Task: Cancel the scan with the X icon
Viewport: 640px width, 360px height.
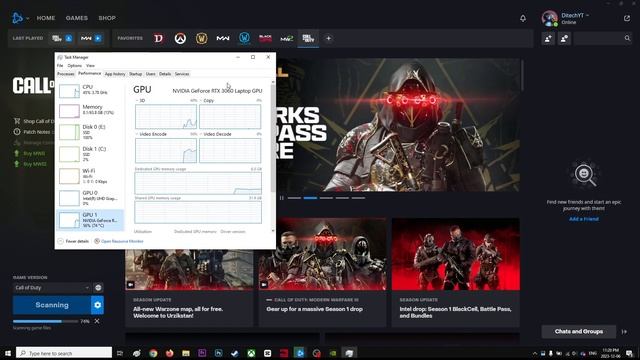Action: click(x=97, y=321)
